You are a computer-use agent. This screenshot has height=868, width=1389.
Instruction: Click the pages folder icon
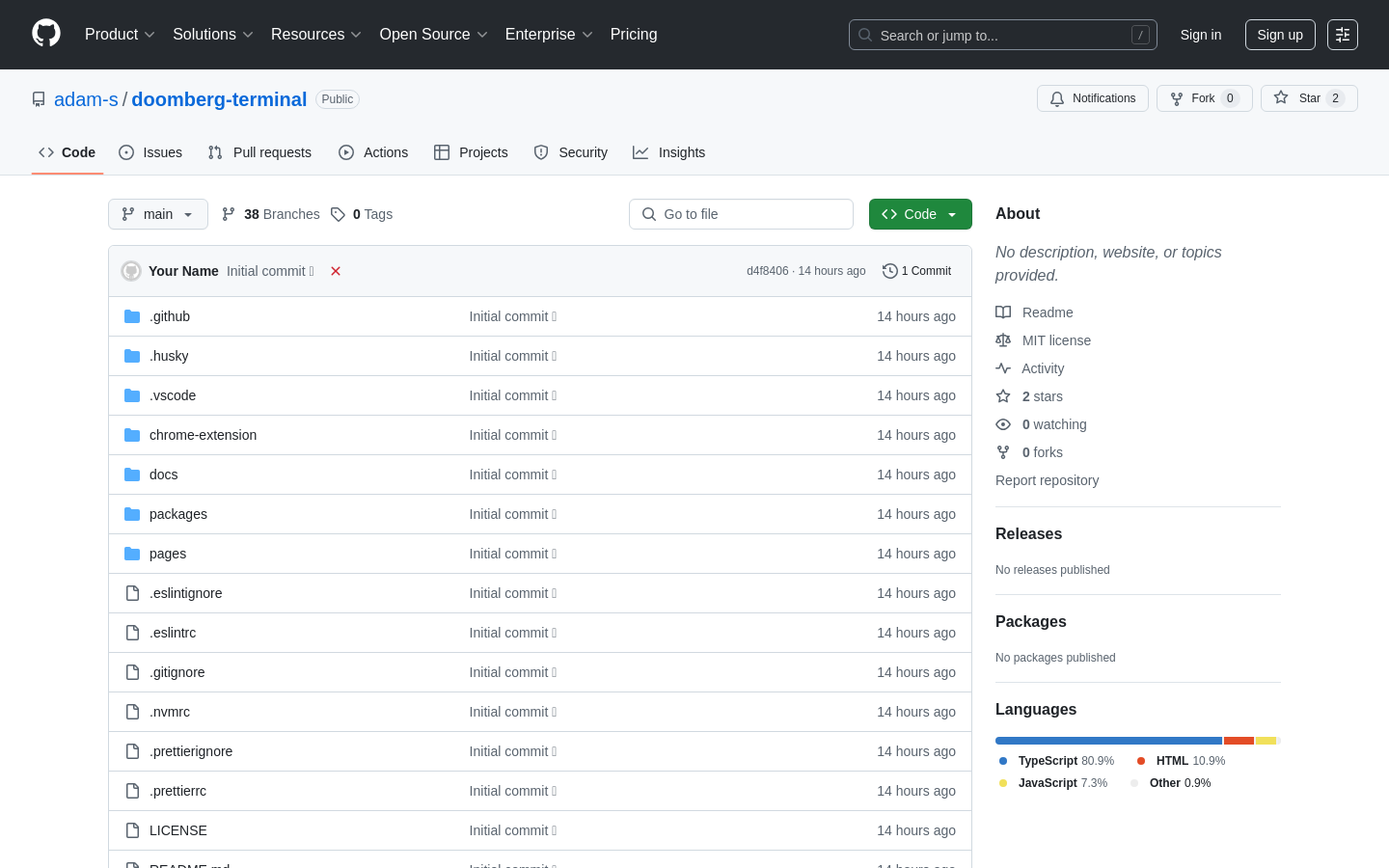[132, 554]
